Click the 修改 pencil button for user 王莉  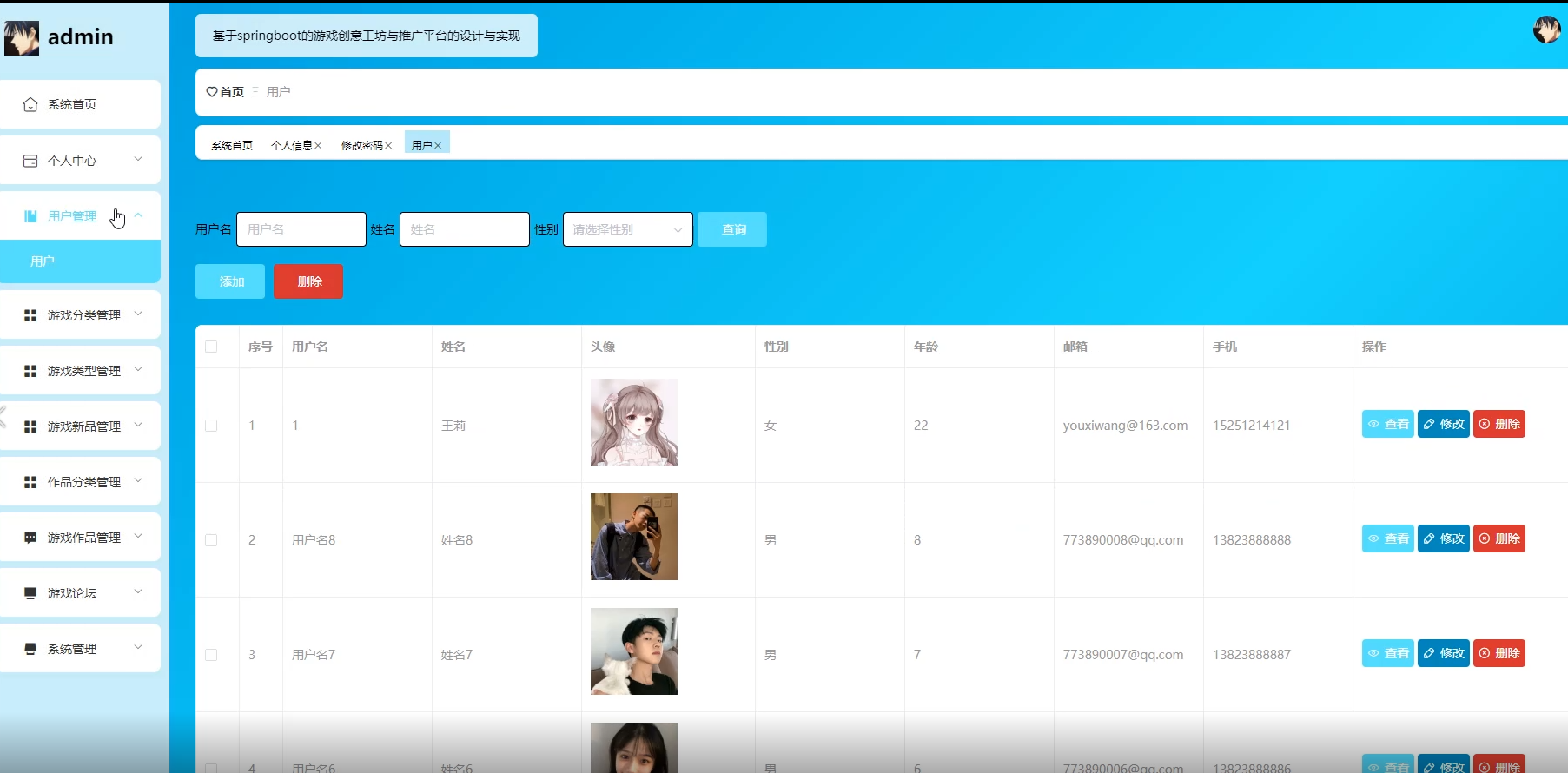click(x=1444, y=424)
